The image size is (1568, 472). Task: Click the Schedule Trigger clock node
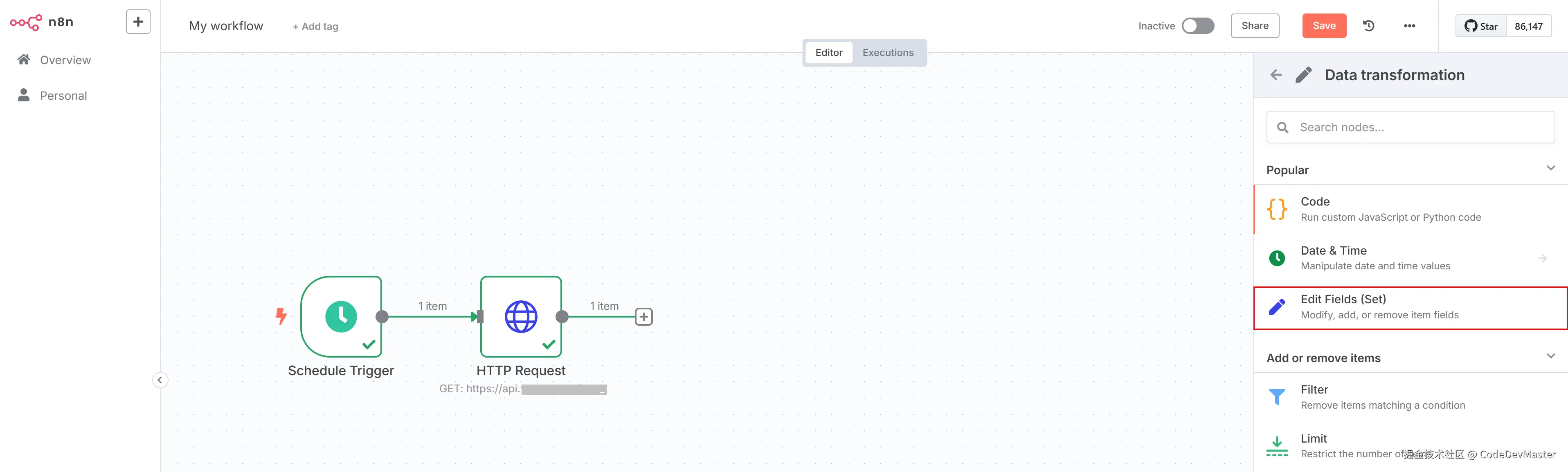(x=341, y=316)
